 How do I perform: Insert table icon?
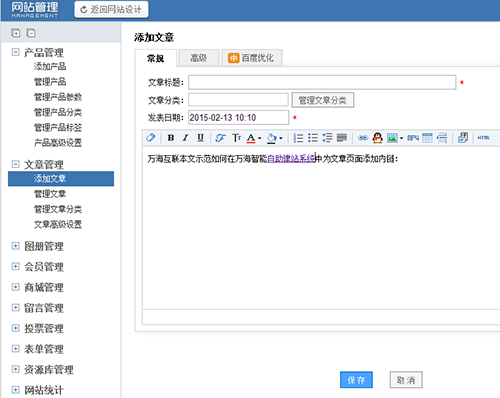(427, 138)
